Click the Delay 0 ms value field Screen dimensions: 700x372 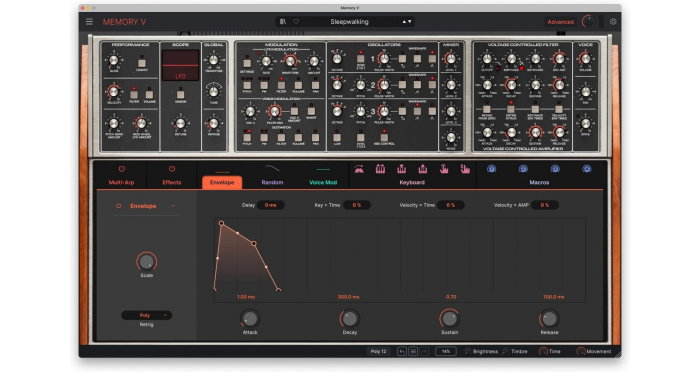click(271, 205)
